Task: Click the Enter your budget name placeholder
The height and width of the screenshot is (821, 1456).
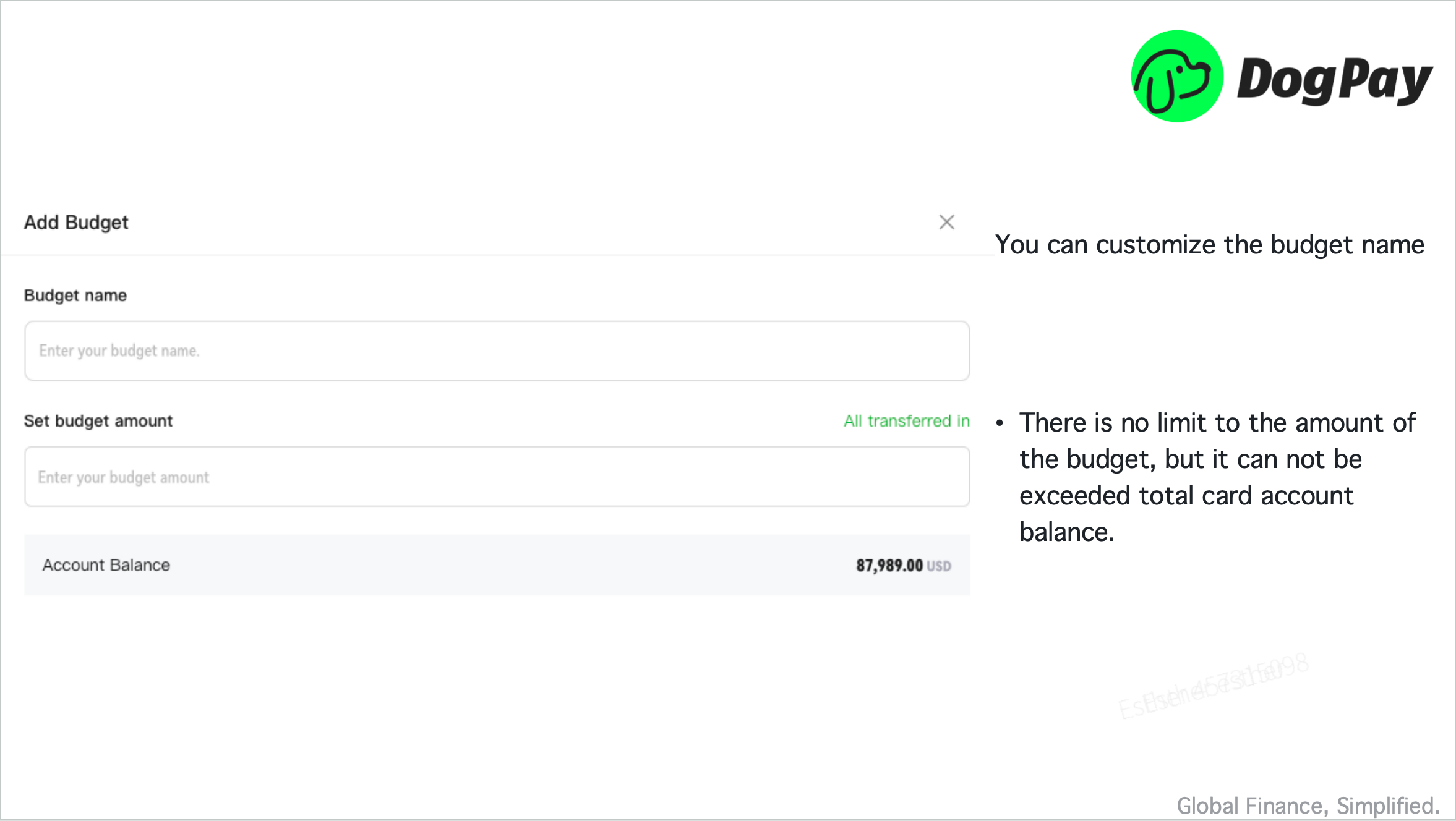Action: (119, 351)
